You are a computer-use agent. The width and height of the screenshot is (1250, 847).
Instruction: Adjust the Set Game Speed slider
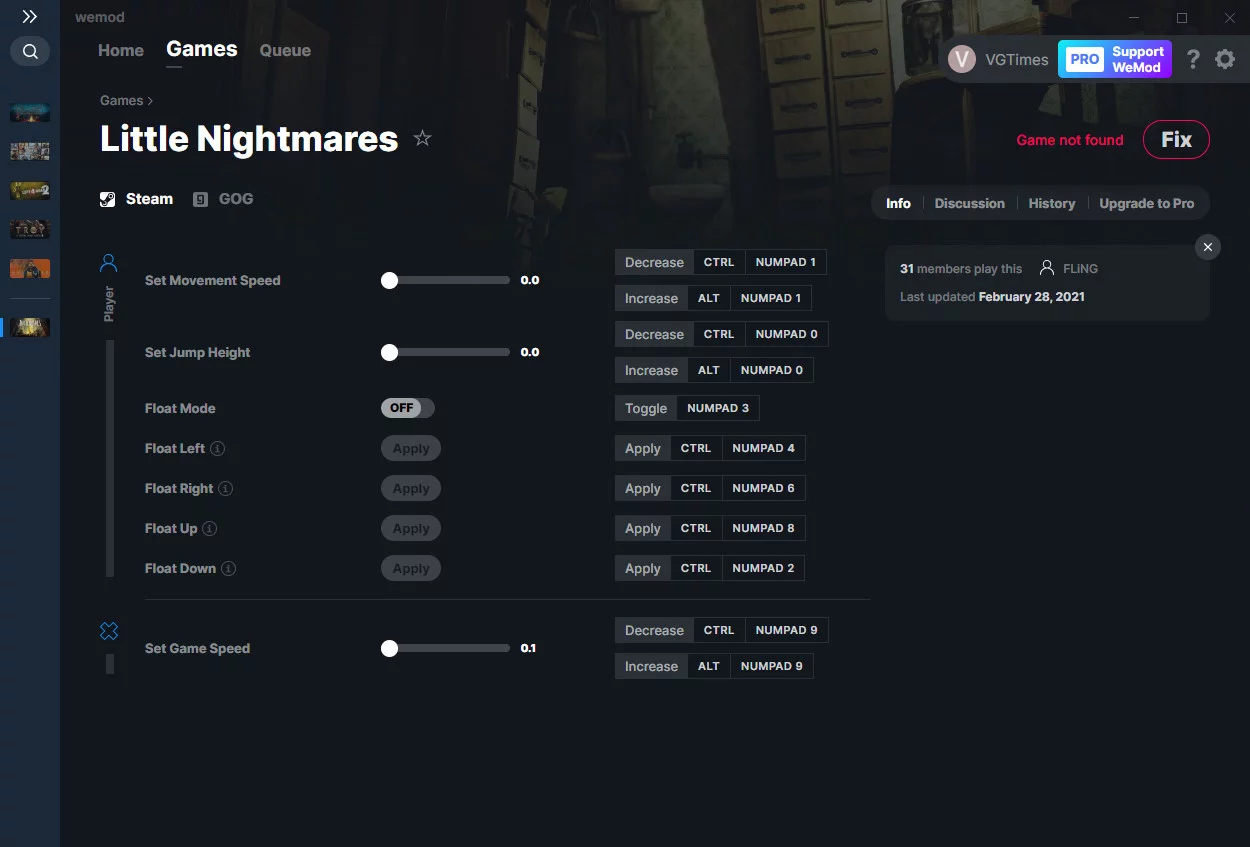click(446, 649)
